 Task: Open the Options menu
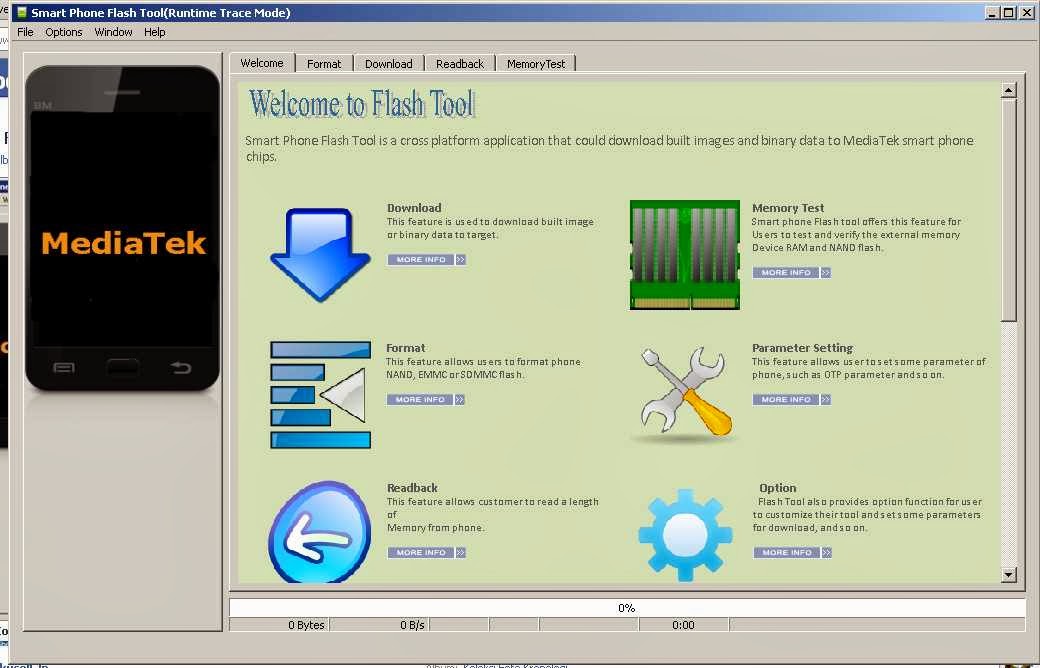(63, 31)
